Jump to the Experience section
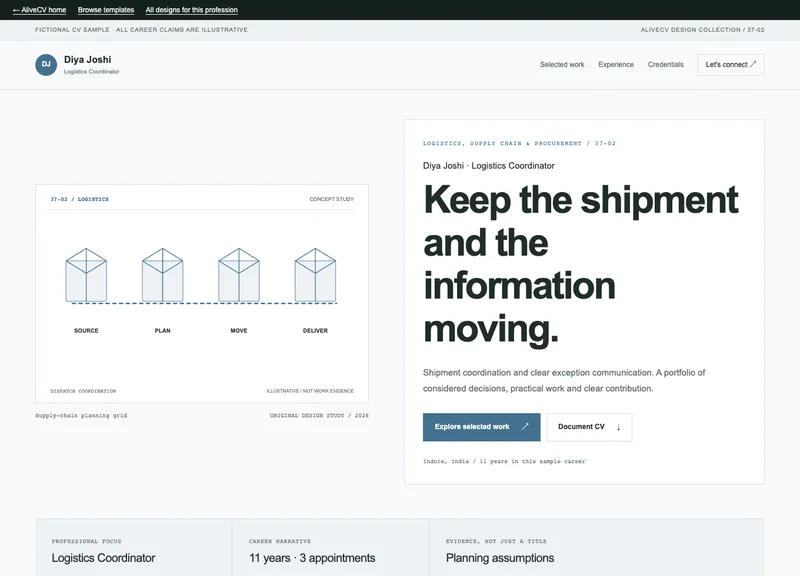Image resolution: width=800 pixels, height=576 pixels. 616,64
